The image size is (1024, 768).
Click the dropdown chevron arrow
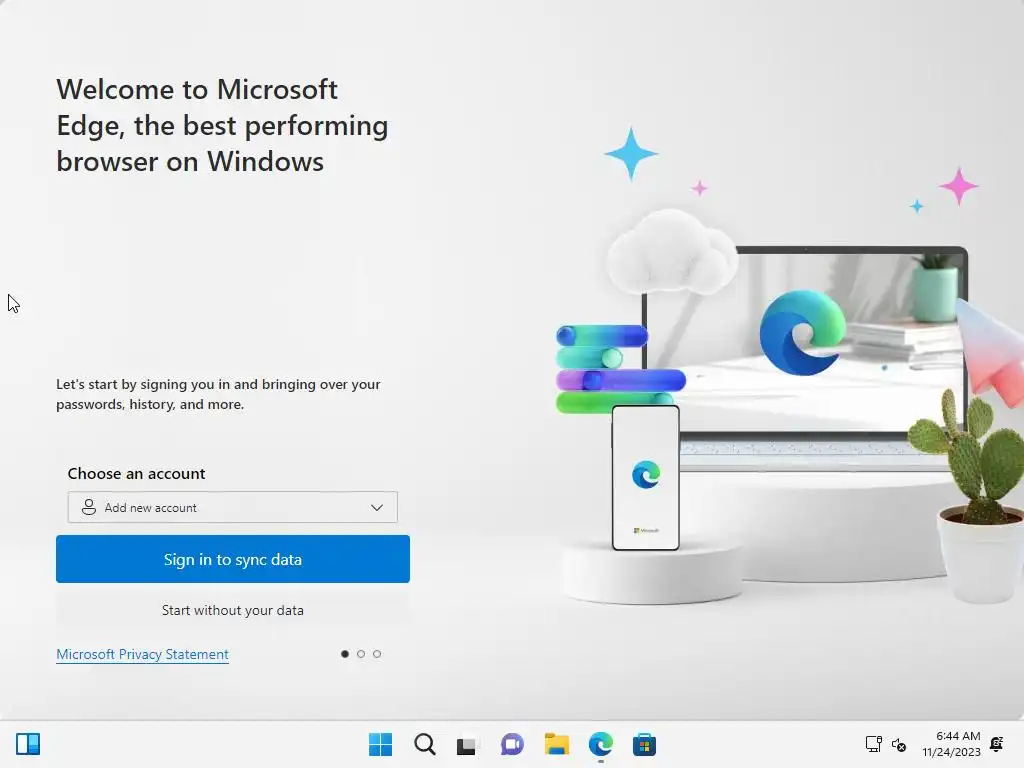pos(377,507)
